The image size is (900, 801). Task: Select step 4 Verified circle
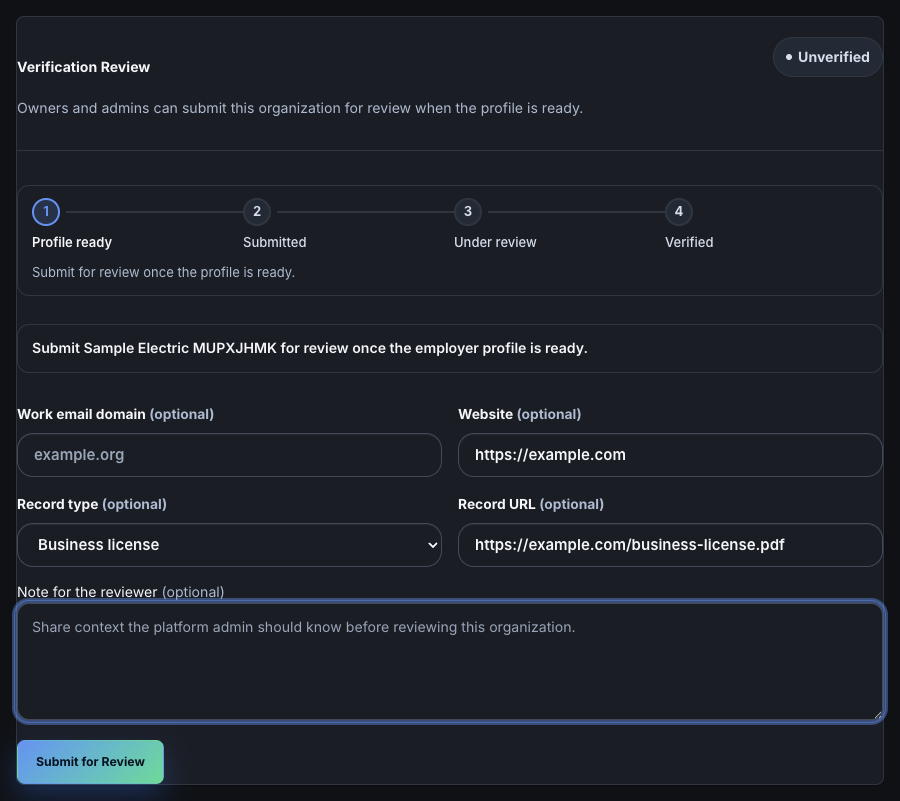pyautogui.click(x=678, y=212)
